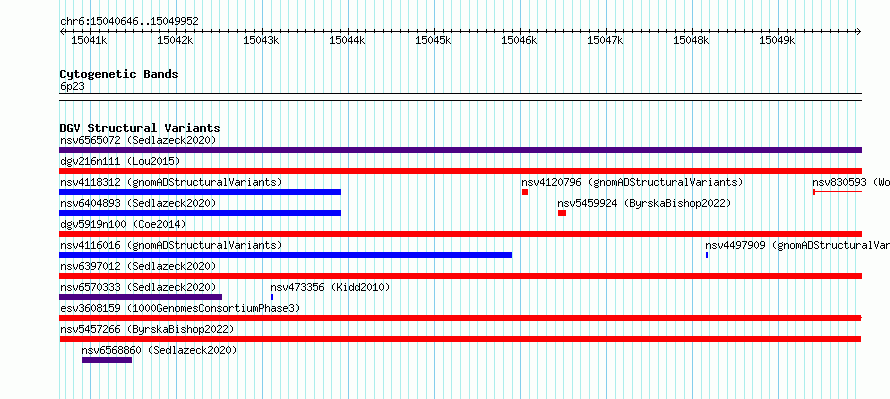Click the DGV Structural Variants track title
This screenshot has height=399, width=890.
pos(140,128)
